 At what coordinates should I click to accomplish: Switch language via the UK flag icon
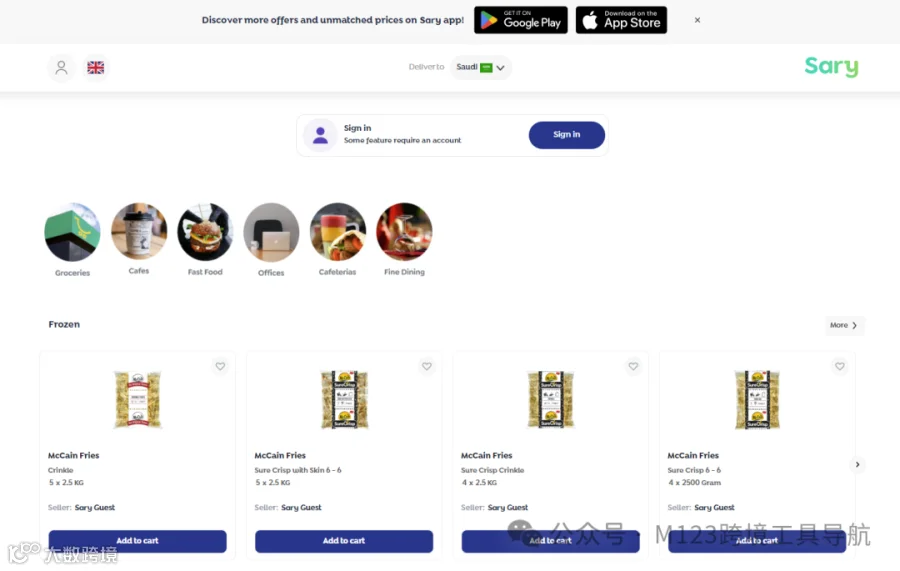pos(95,68)
